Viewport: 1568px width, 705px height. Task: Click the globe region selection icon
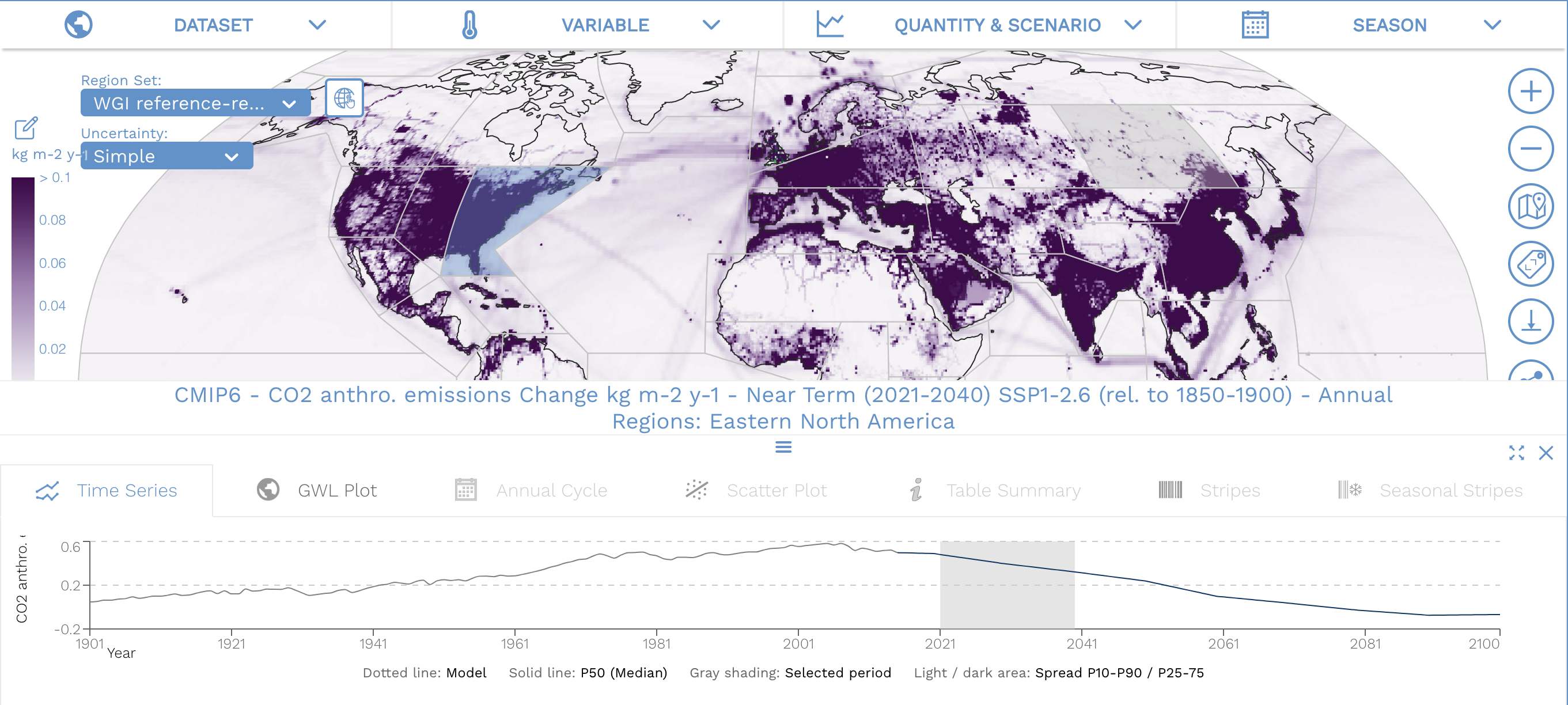(344, 98)
